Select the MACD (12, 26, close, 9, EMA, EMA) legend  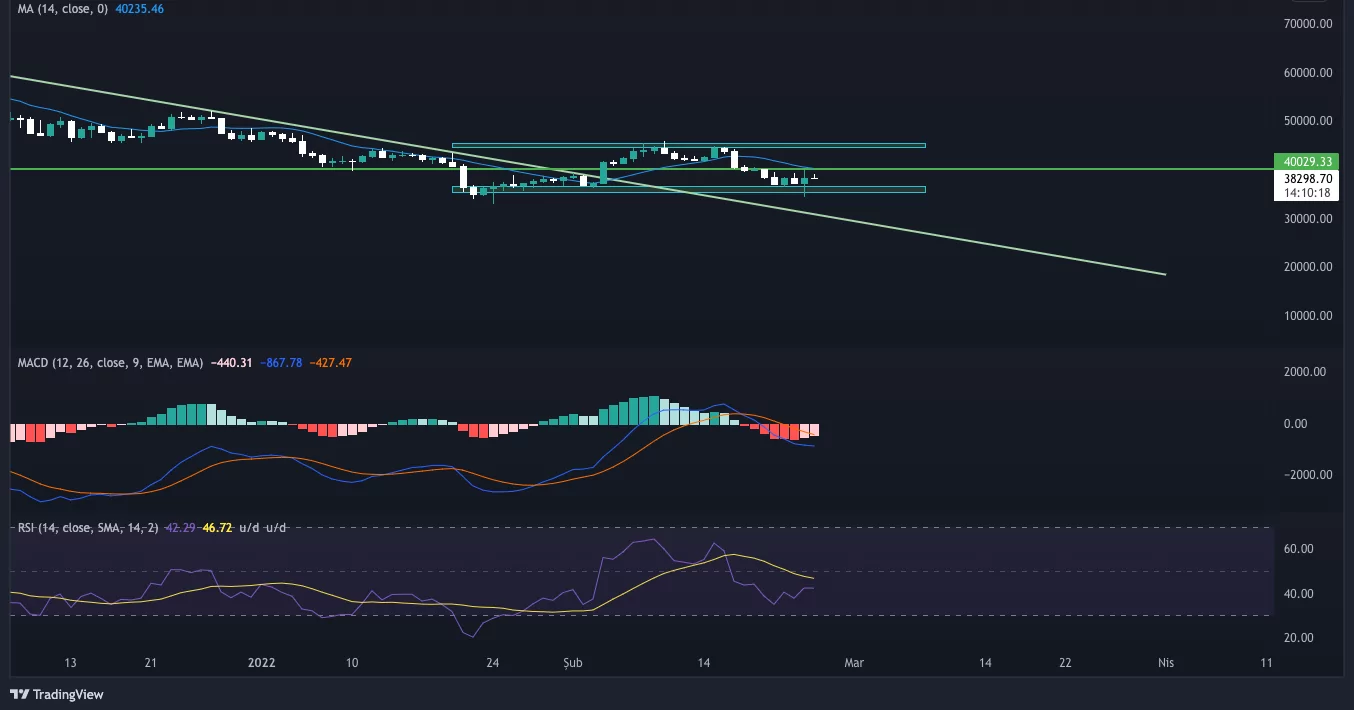110,363
